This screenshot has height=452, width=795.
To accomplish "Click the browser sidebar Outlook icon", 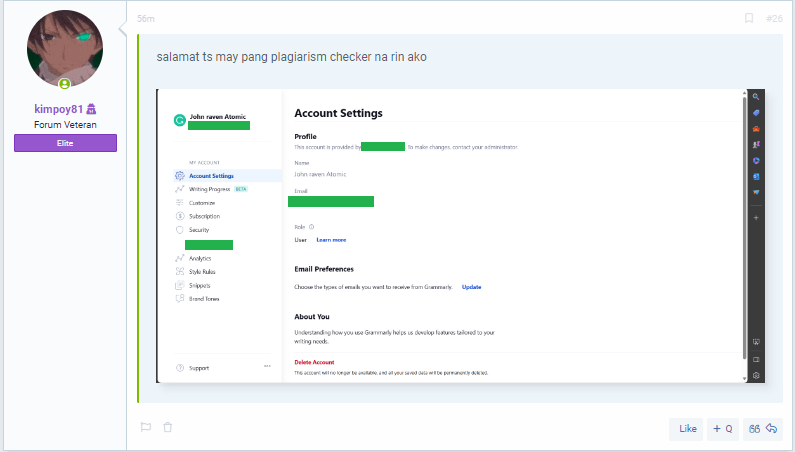I will (756, 177).
